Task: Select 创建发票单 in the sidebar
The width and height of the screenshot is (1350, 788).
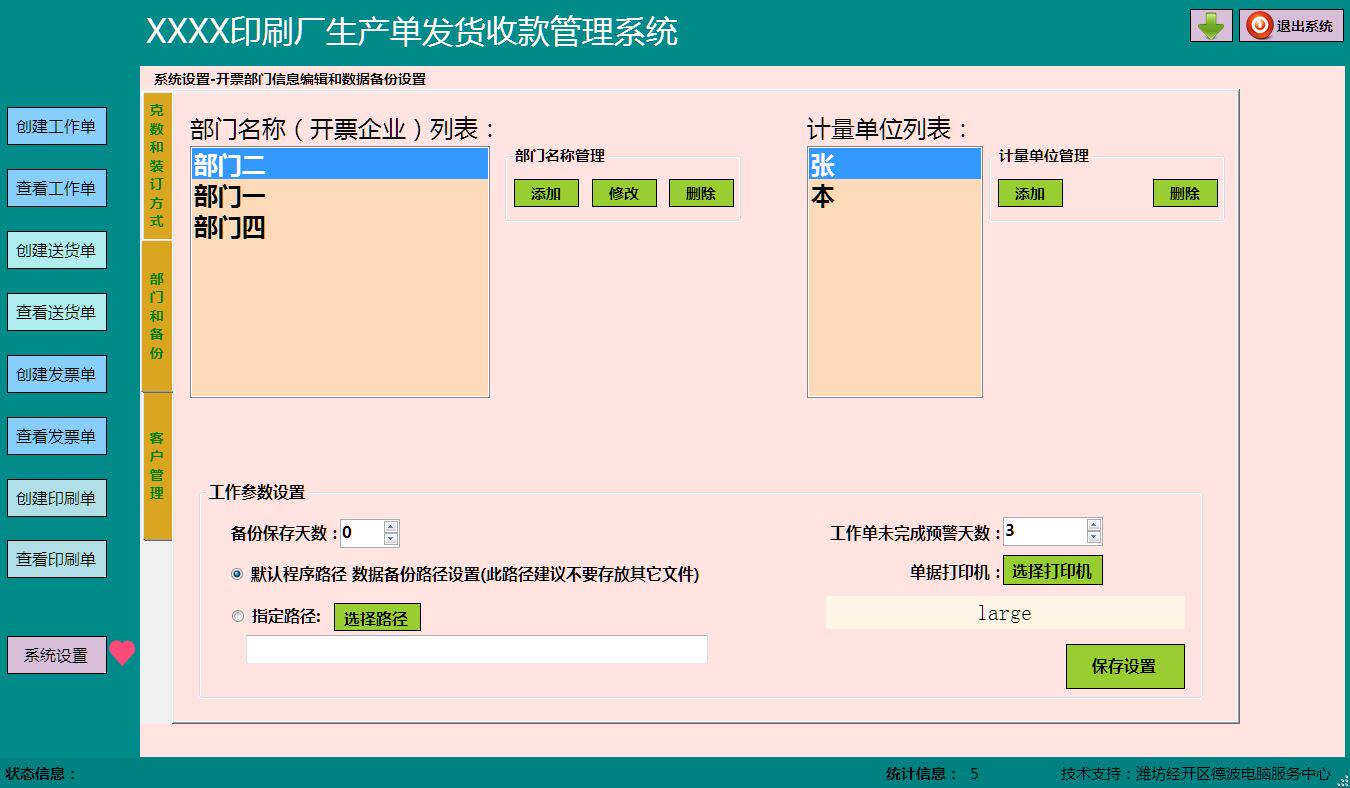Action: click(x=57, y=375)
